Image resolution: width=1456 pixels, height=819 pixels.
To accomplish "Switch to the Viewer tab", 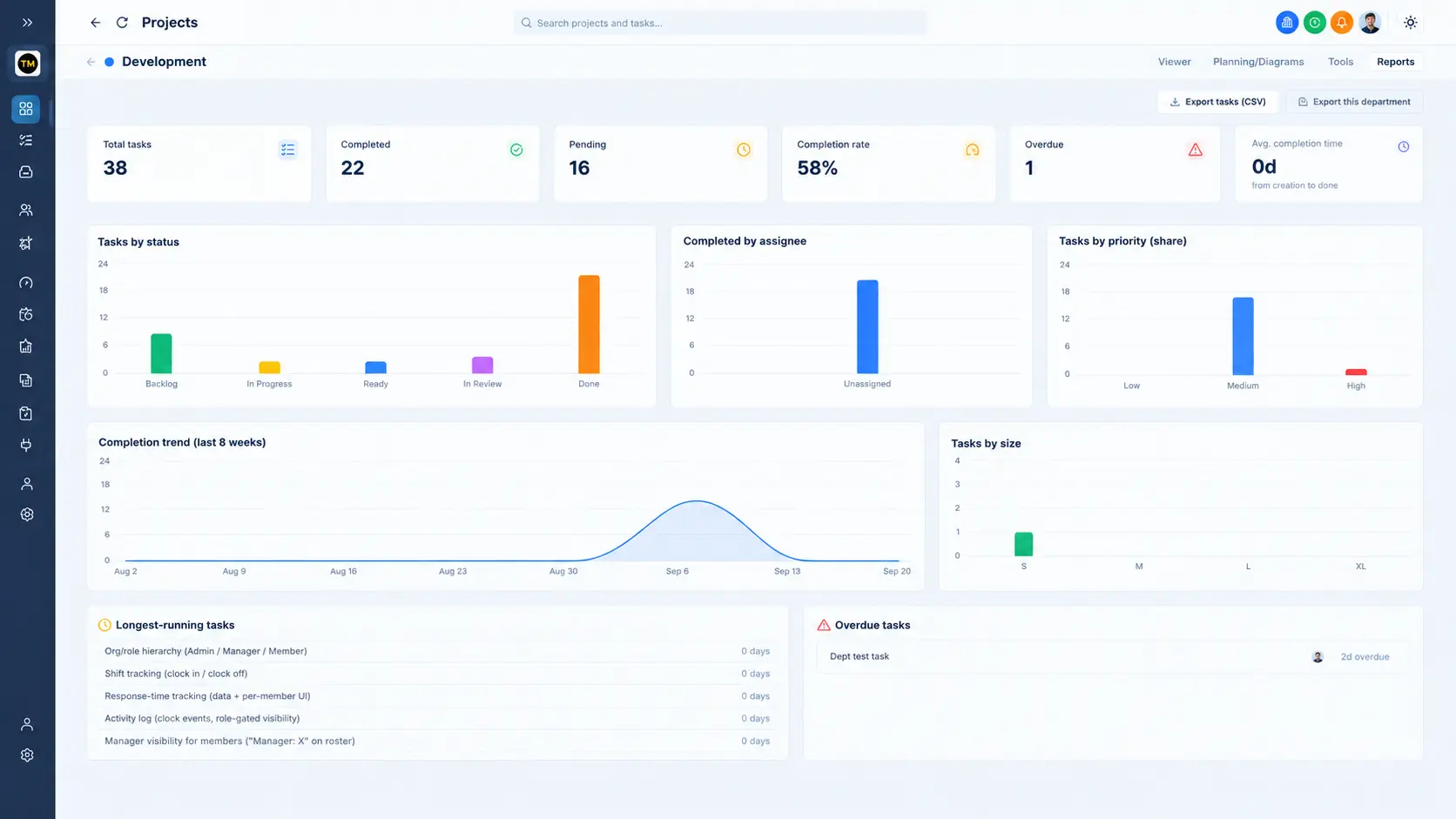I will click(1174, 62).
